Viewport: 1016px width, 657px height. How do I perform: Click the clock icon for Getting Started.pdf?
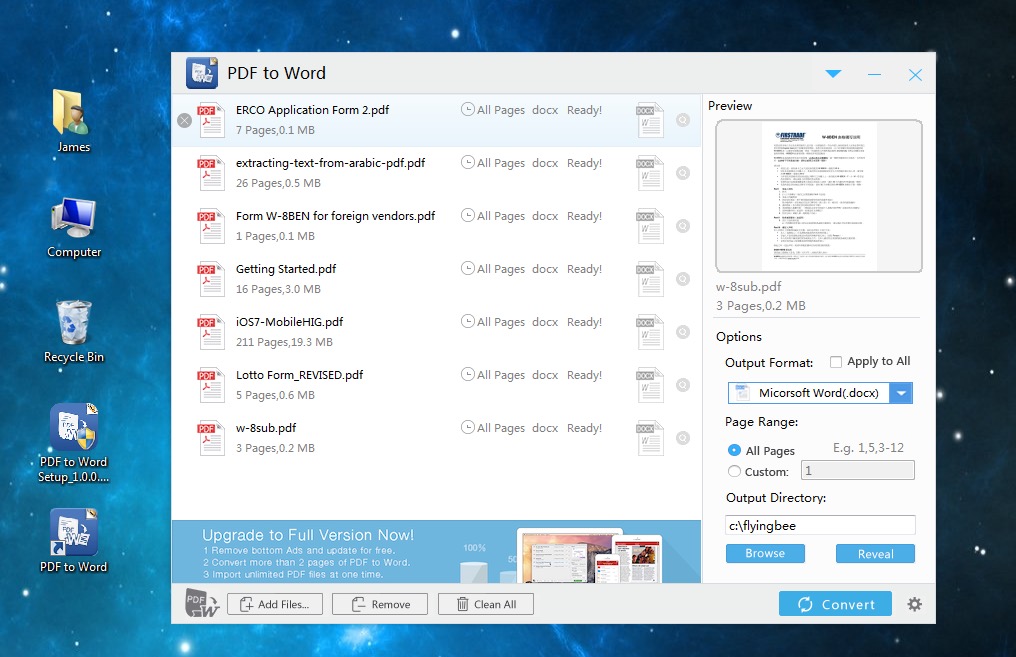click(467, 268)
